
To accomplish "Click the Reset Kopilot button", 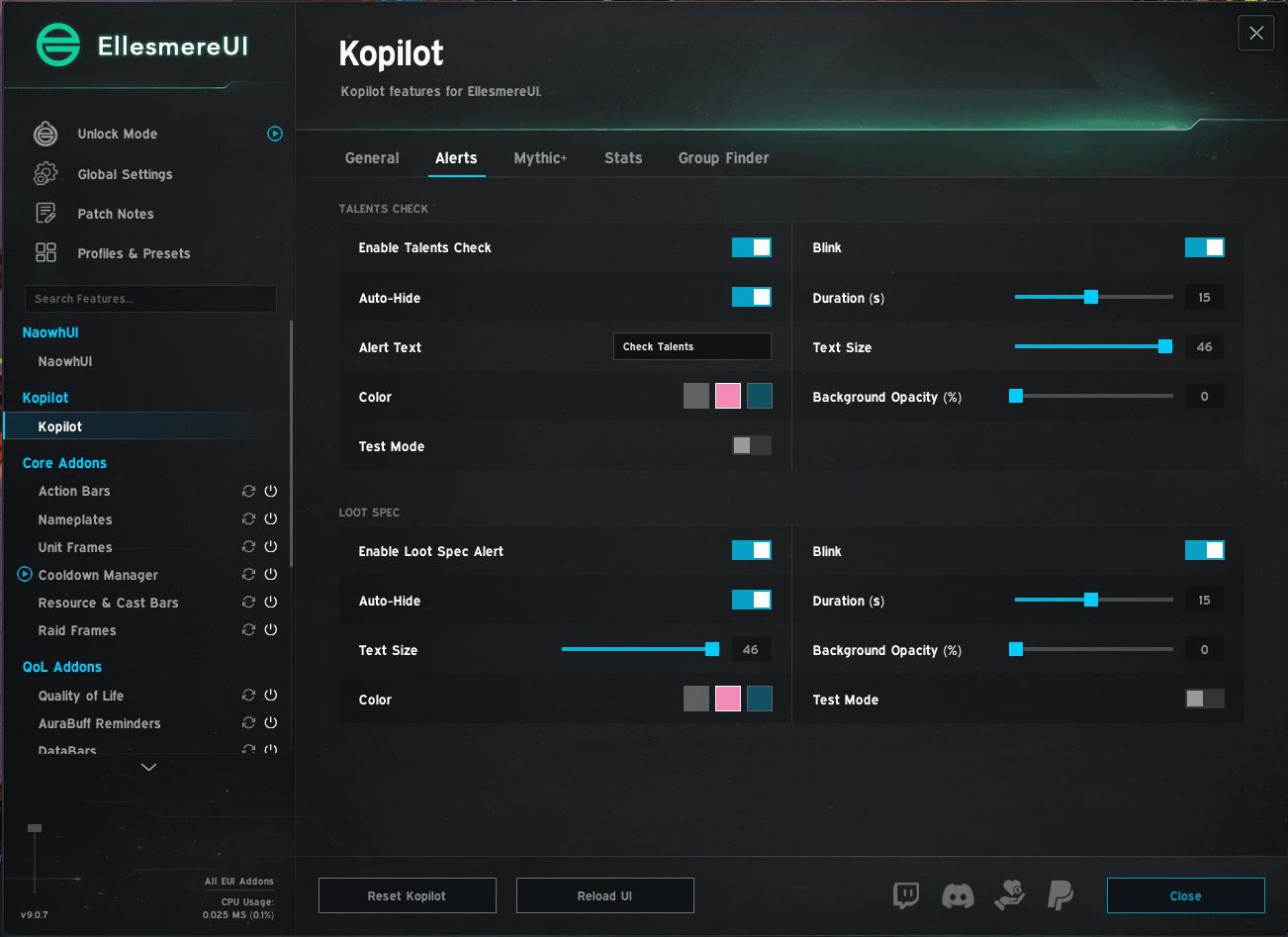I will 408,895.
